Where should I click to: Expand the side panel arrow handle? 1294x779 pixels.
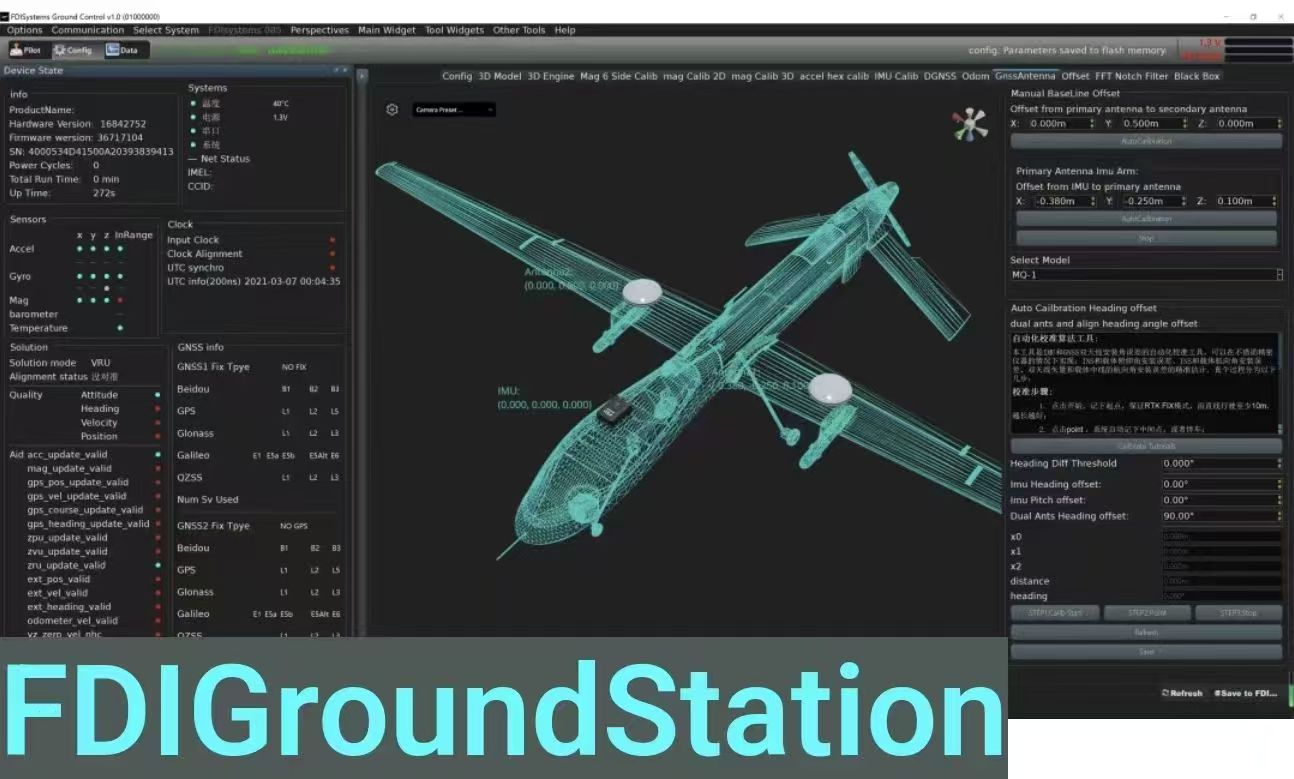[362, 75]
